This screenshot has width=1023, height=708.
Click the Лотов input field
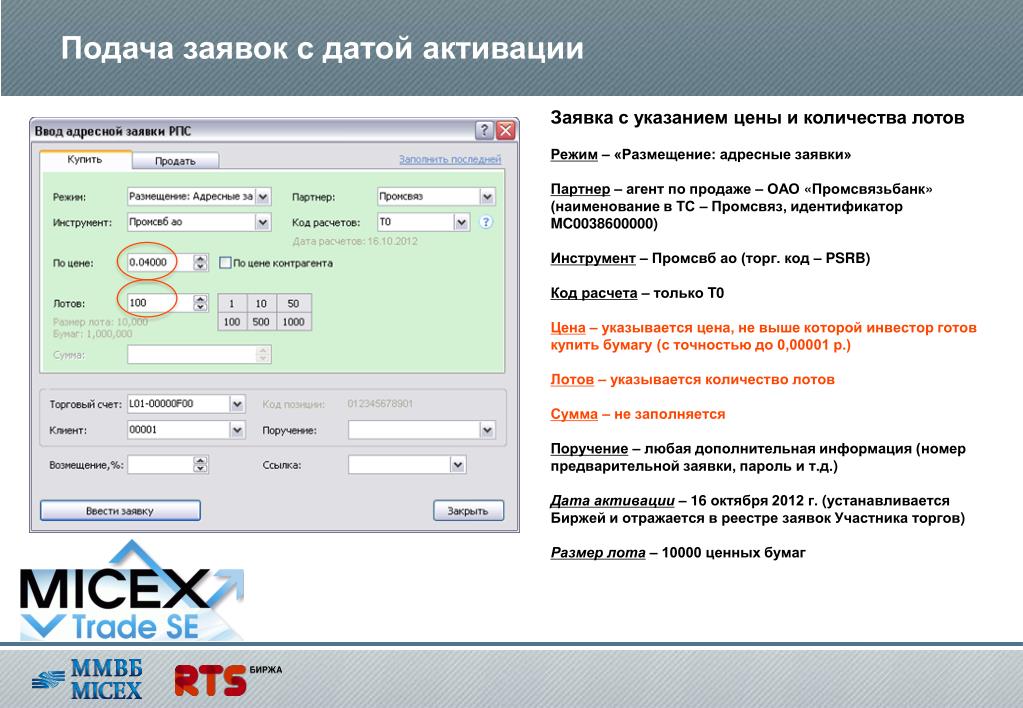click(160, 303)
